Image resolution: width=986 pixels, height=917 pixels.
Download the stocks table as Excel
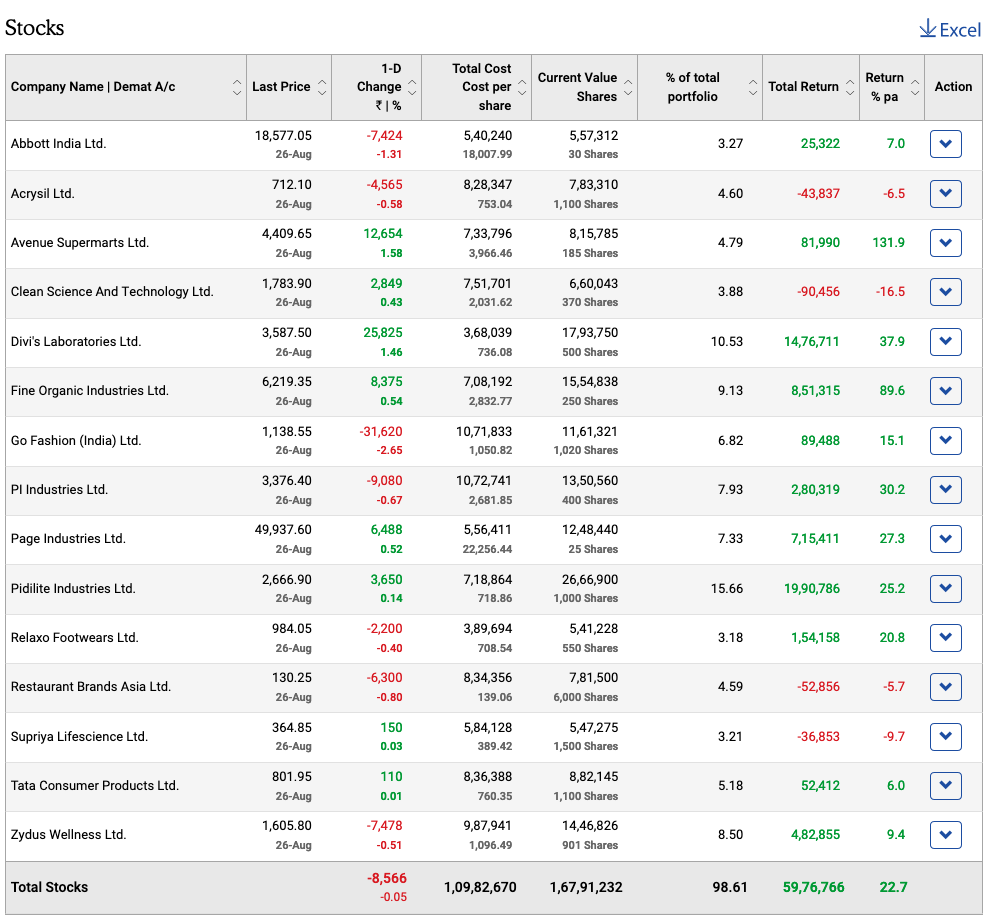(950, 29)
